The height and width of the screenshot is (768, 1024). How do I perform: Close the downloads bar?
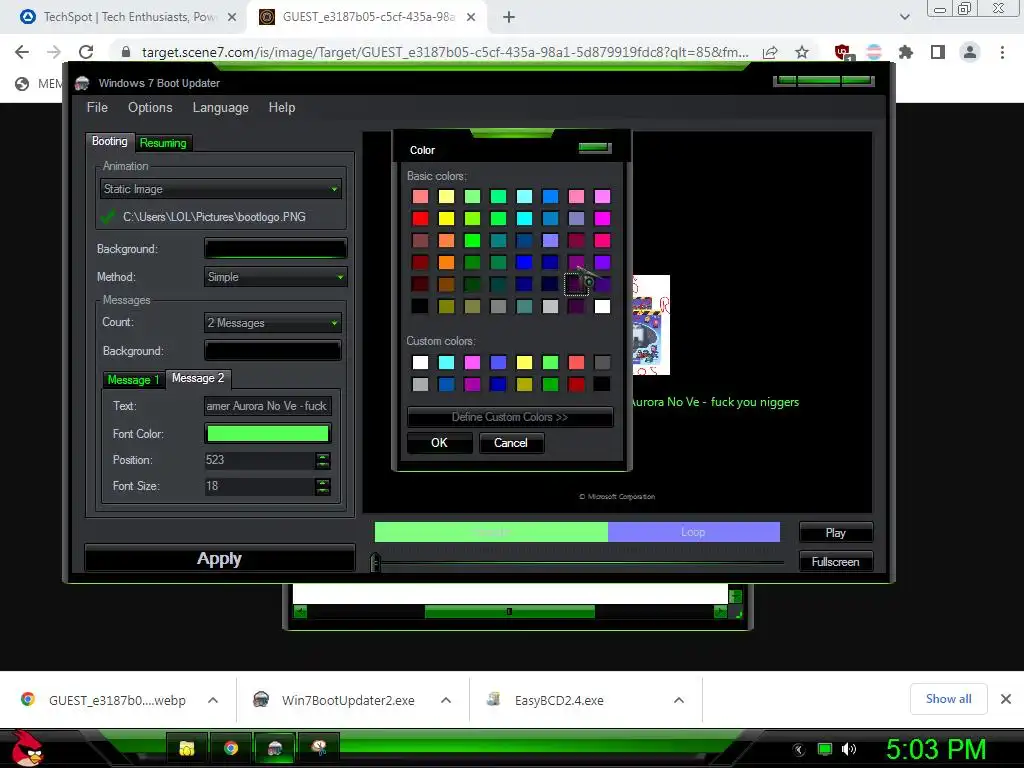point(1006,699)
